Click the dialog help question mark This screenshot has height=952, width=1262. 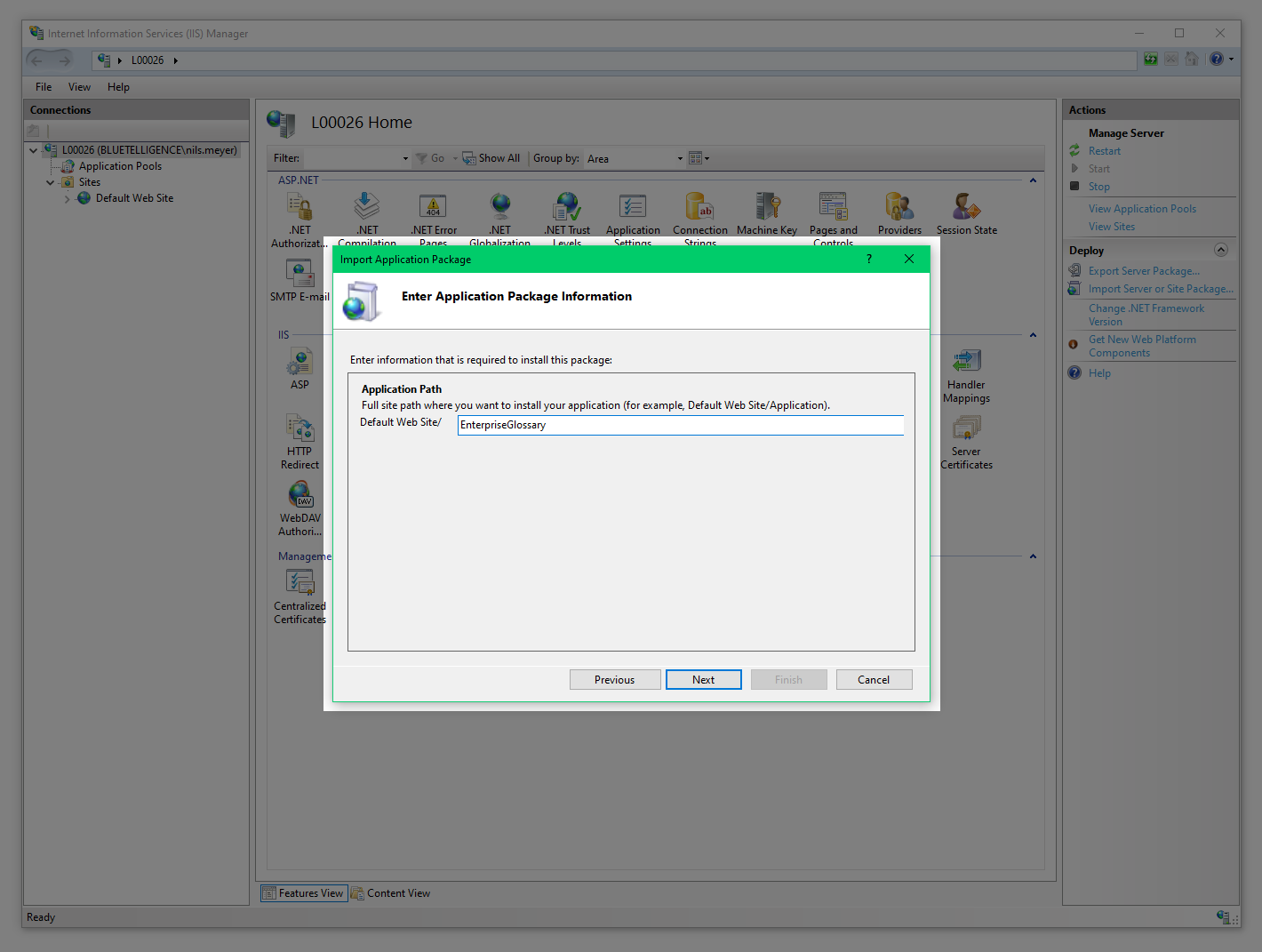click(869, 259)
